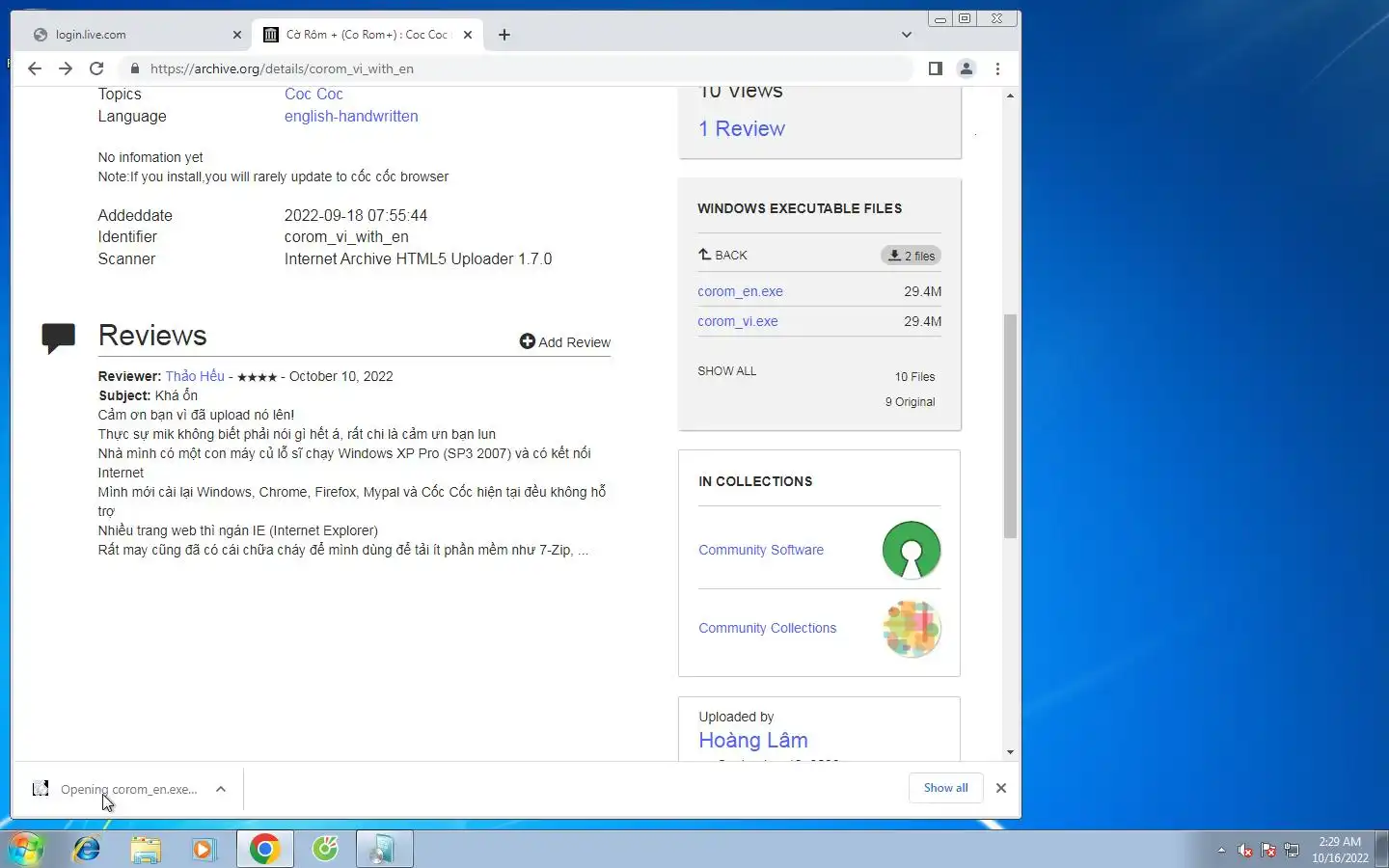Viewport: 1389px width, 868px height.
Task: Open the 10 Files link
Action: tap(914, 377)
